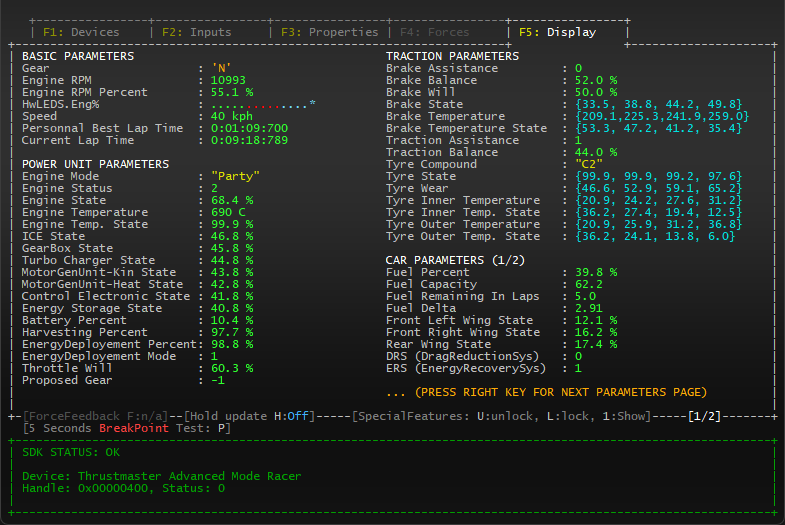Select Tyre Compound value "C2"
785x525 pixels.
[x=589, y=164]
